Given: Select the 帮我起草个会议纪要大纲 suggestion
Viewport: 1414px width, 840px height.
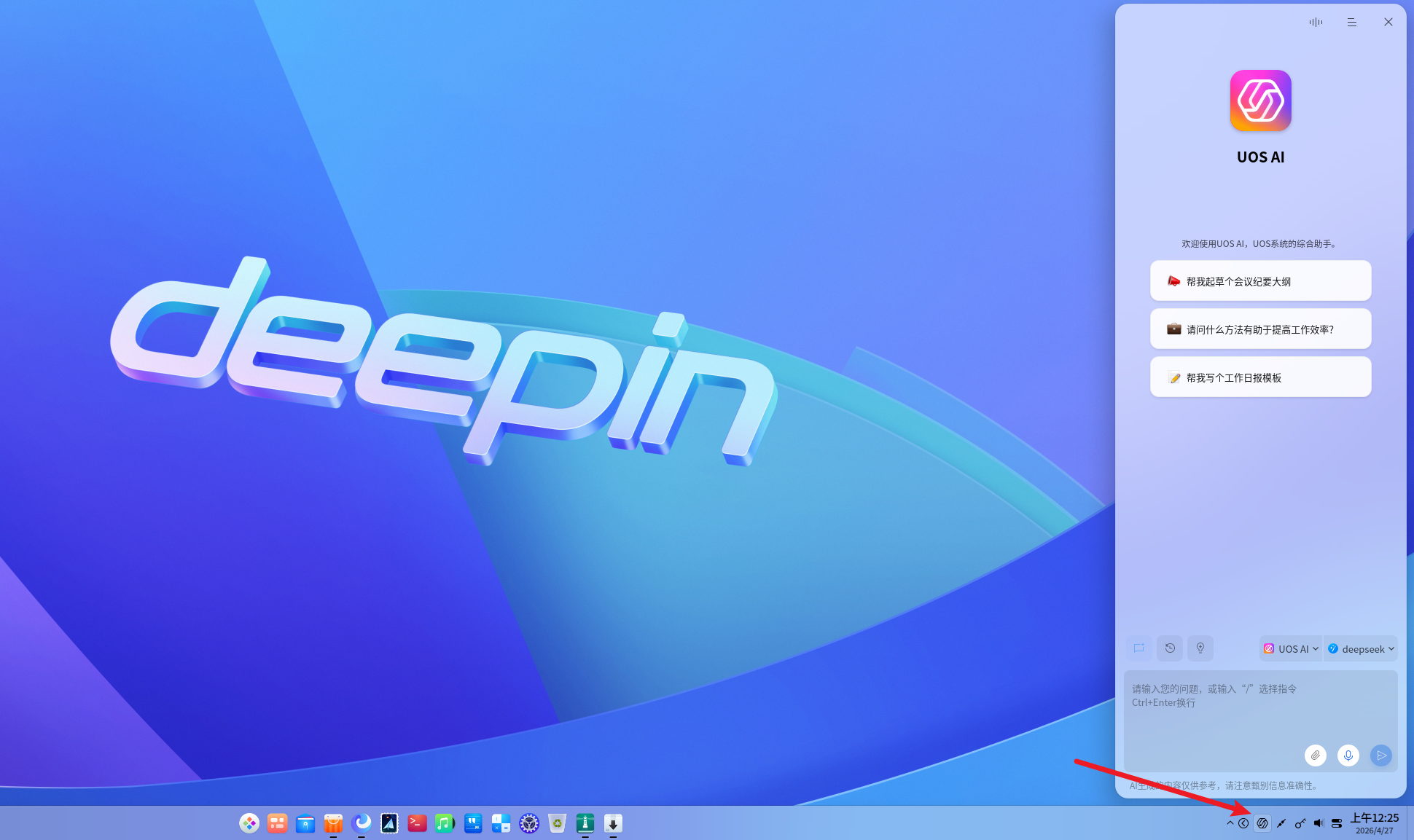Looking at the screenshot, I should [1260, 281].
